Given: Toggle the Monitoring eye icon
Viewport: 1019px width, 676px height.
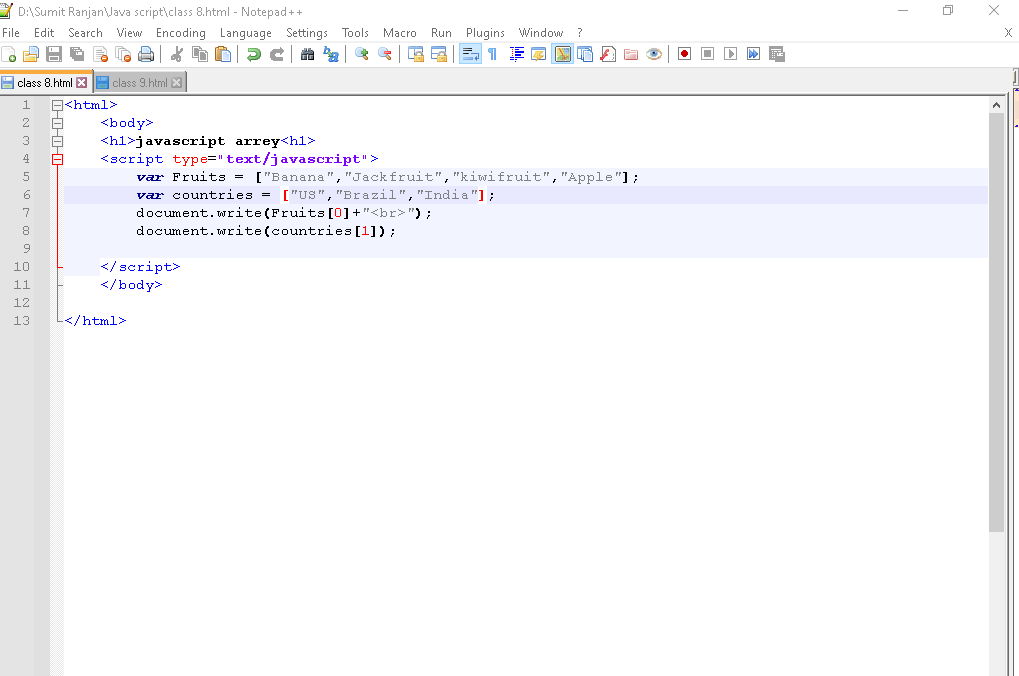Looking at the screenshot, I should coord(654,54).
